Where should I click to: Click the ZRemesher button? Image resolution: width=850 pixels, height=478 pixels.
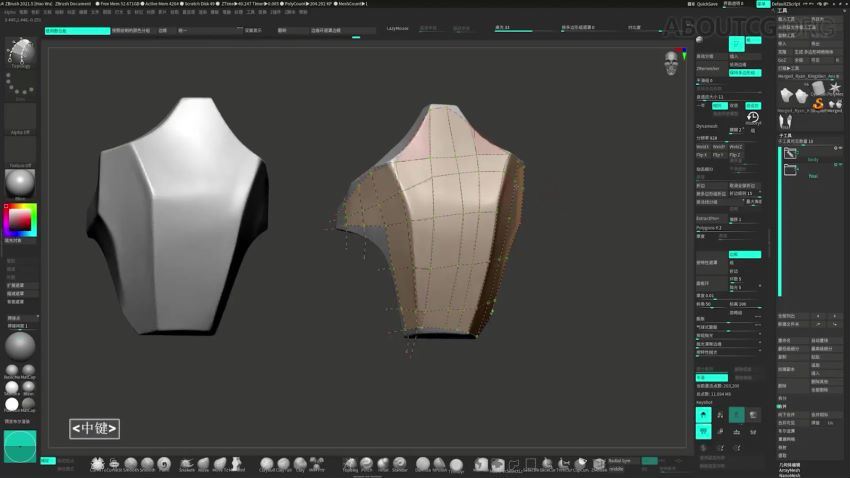pyautogui.click(x=711, y=69)
